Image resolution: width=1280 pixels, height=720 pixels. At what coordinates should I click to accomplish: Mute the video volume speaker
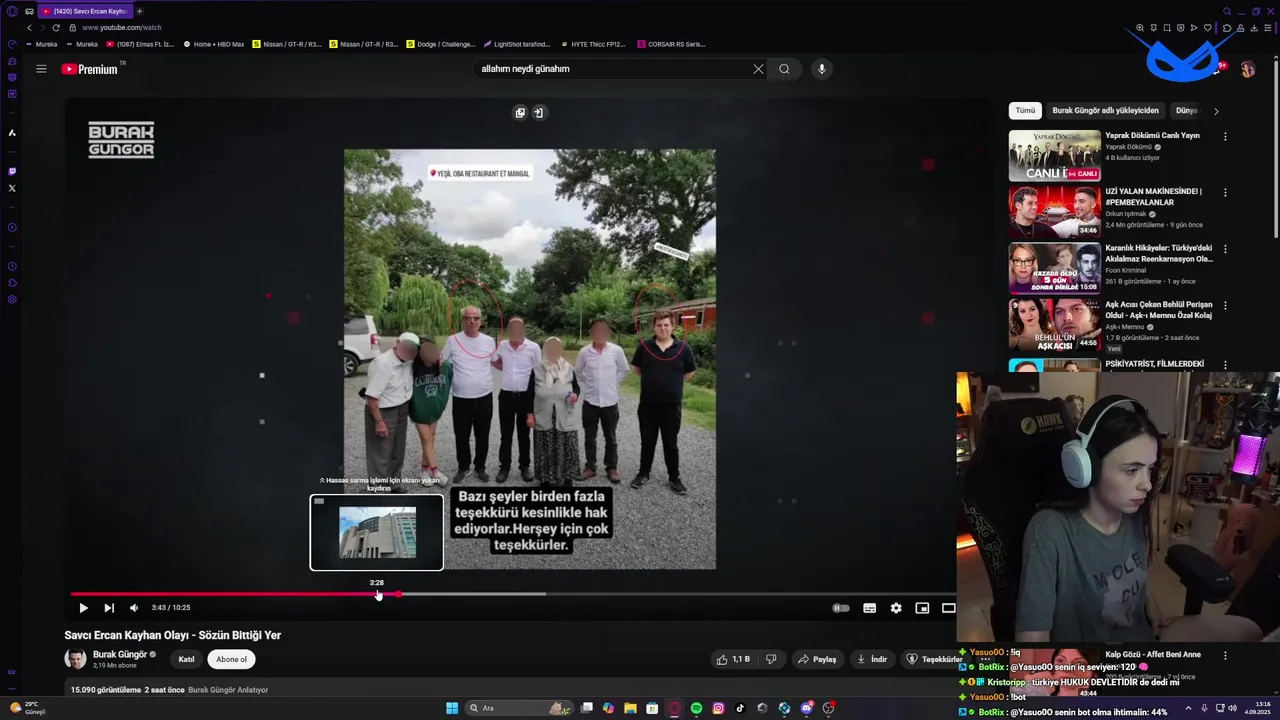[x=134, y=608]
